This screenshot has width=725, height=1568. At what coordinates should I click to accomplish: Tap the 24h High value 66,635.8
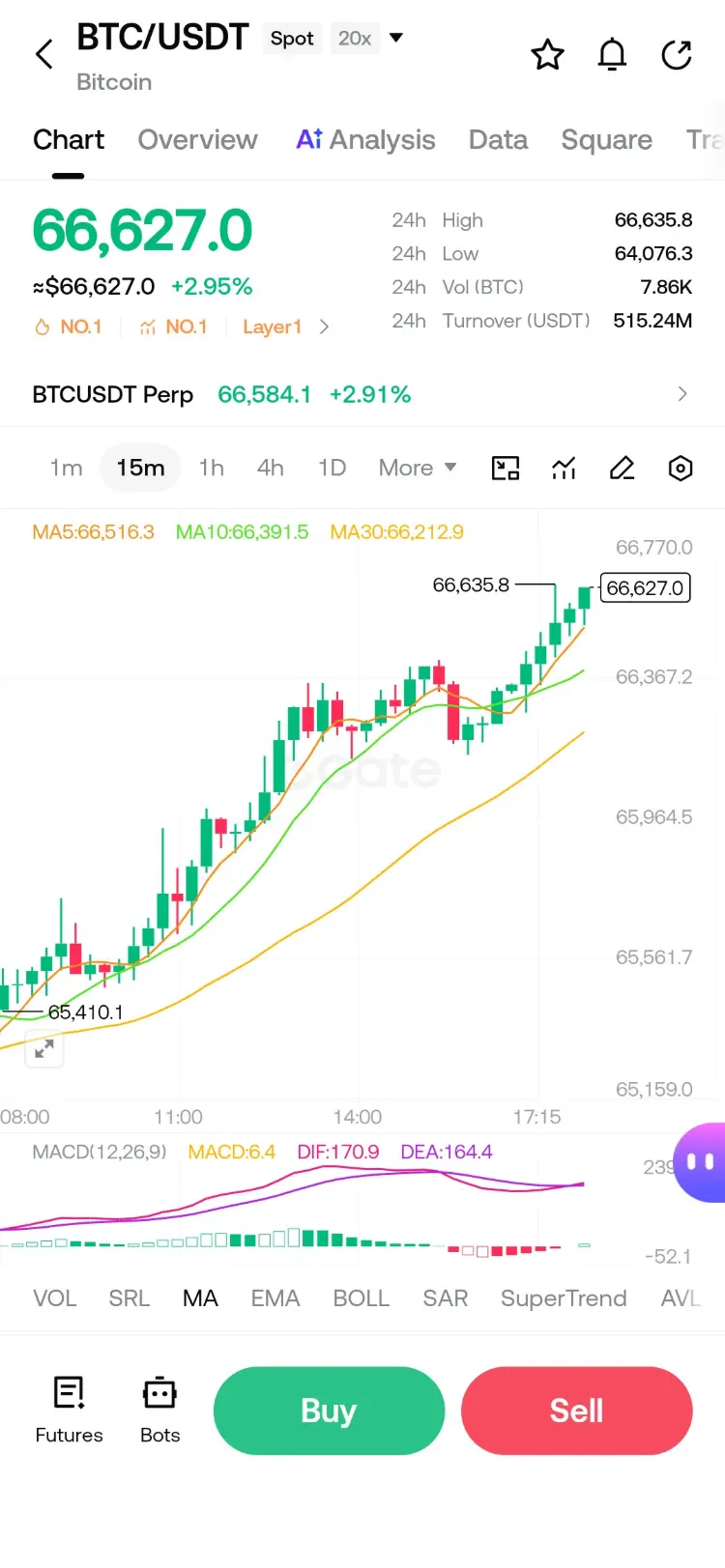[x=653, y=220]
